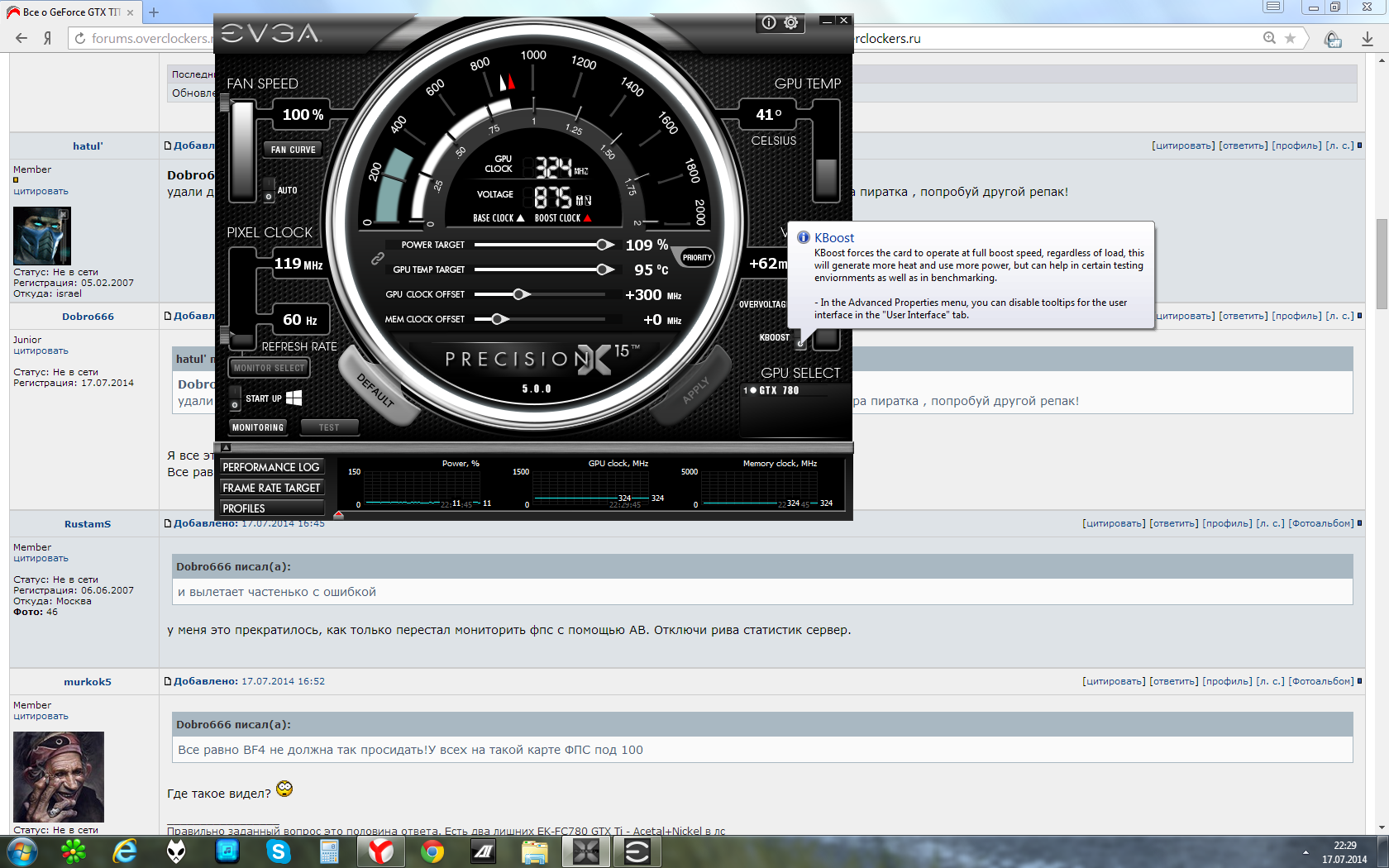Open the RustamS user profile link
Image resolution: width=1389 pixels, height=868 pixels.
pos(88,524)
